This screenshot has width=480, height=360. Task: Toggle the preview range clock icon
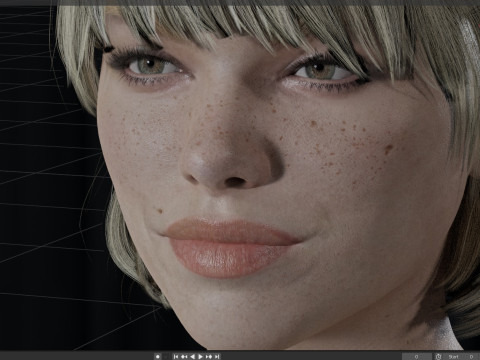[x=438, y=357]
